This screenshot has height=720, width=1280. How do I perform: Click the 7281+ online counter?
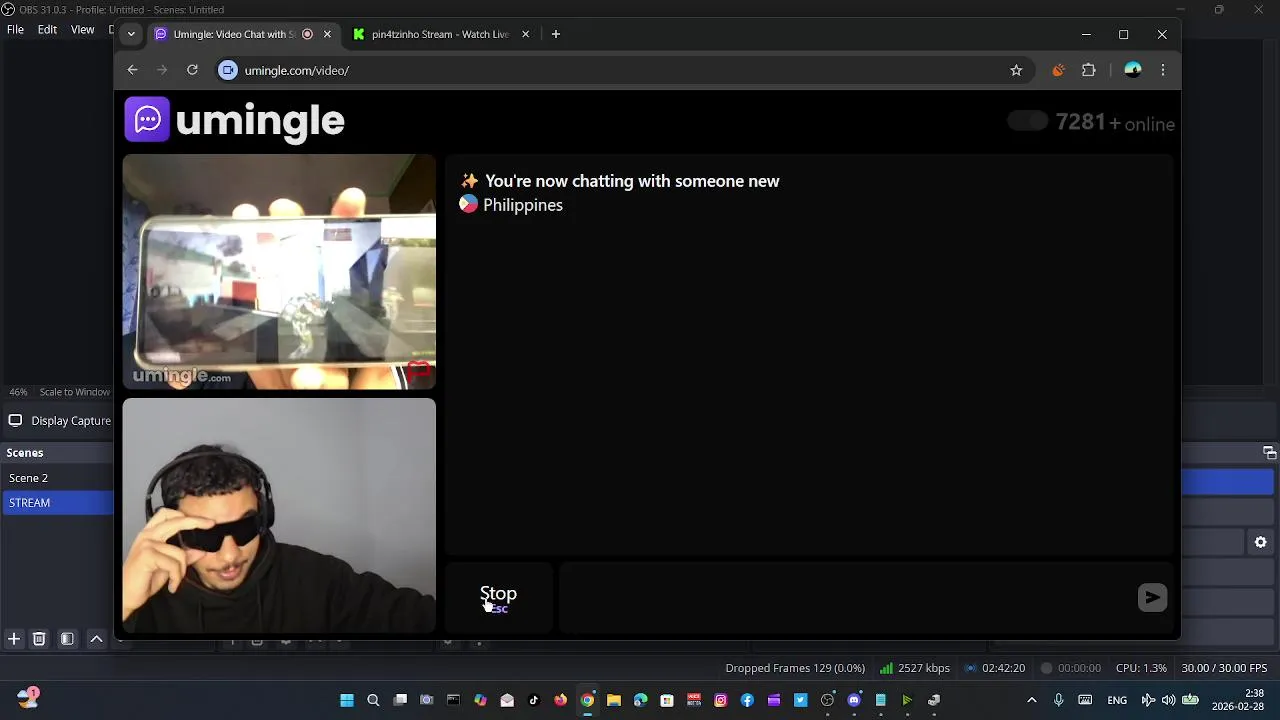coord(1115,122)
